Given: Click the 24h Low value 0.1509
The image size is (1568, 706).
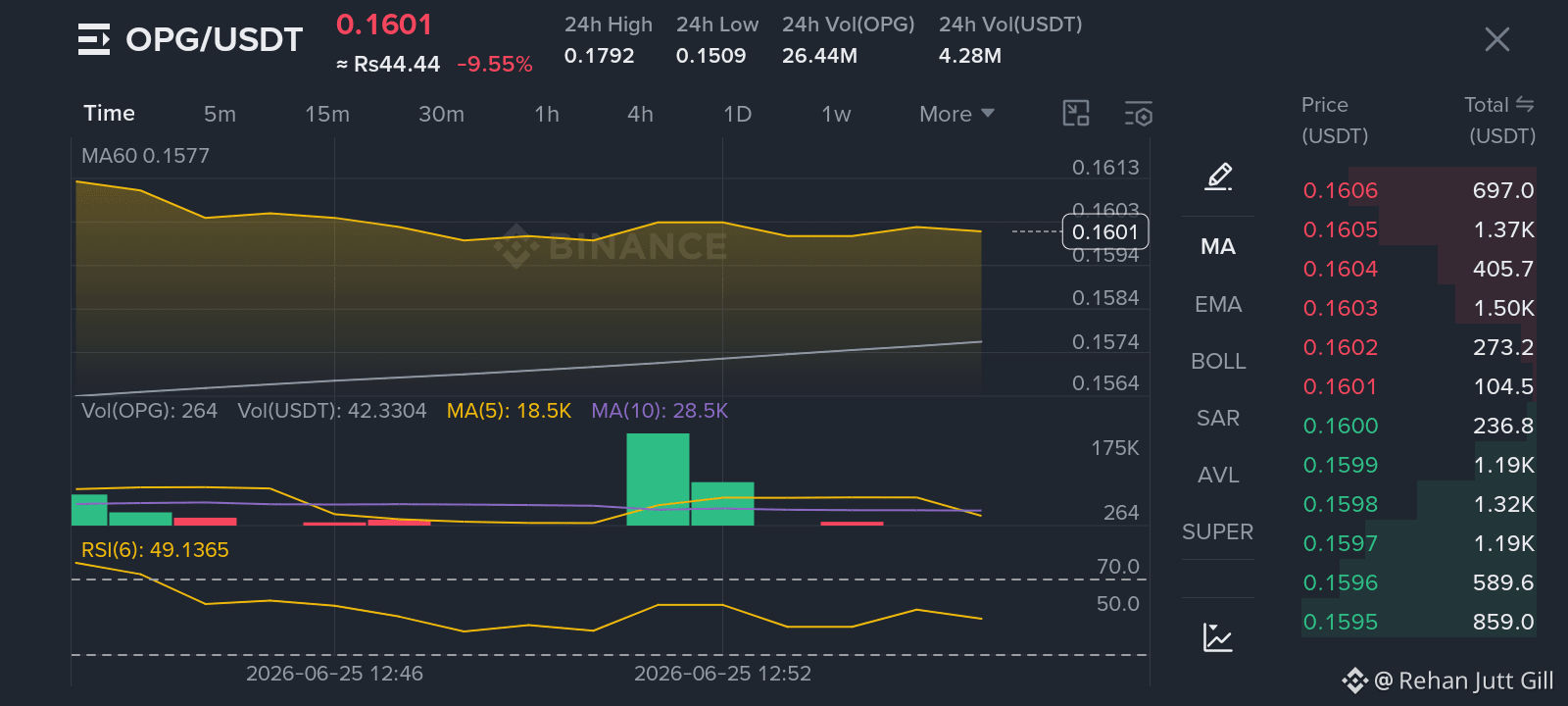Looking at the screenshot, I should [711, 56].
